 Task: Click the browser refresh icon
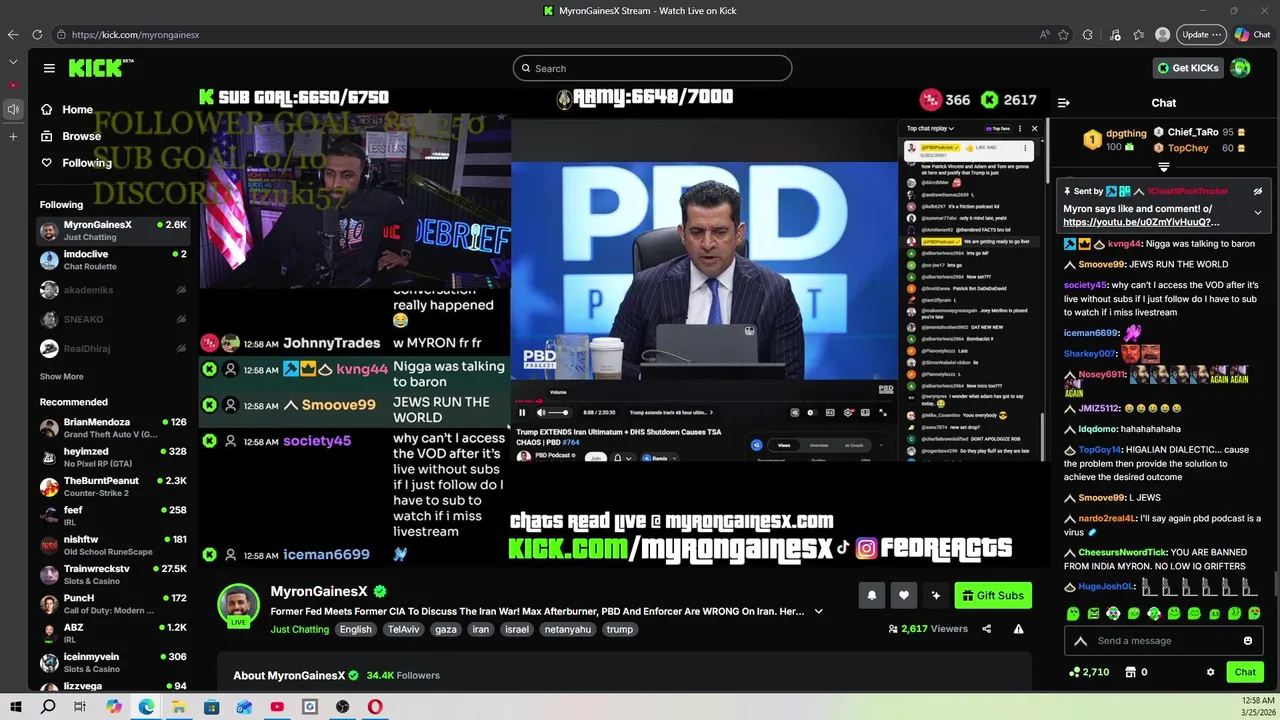(x=37, y=34)
